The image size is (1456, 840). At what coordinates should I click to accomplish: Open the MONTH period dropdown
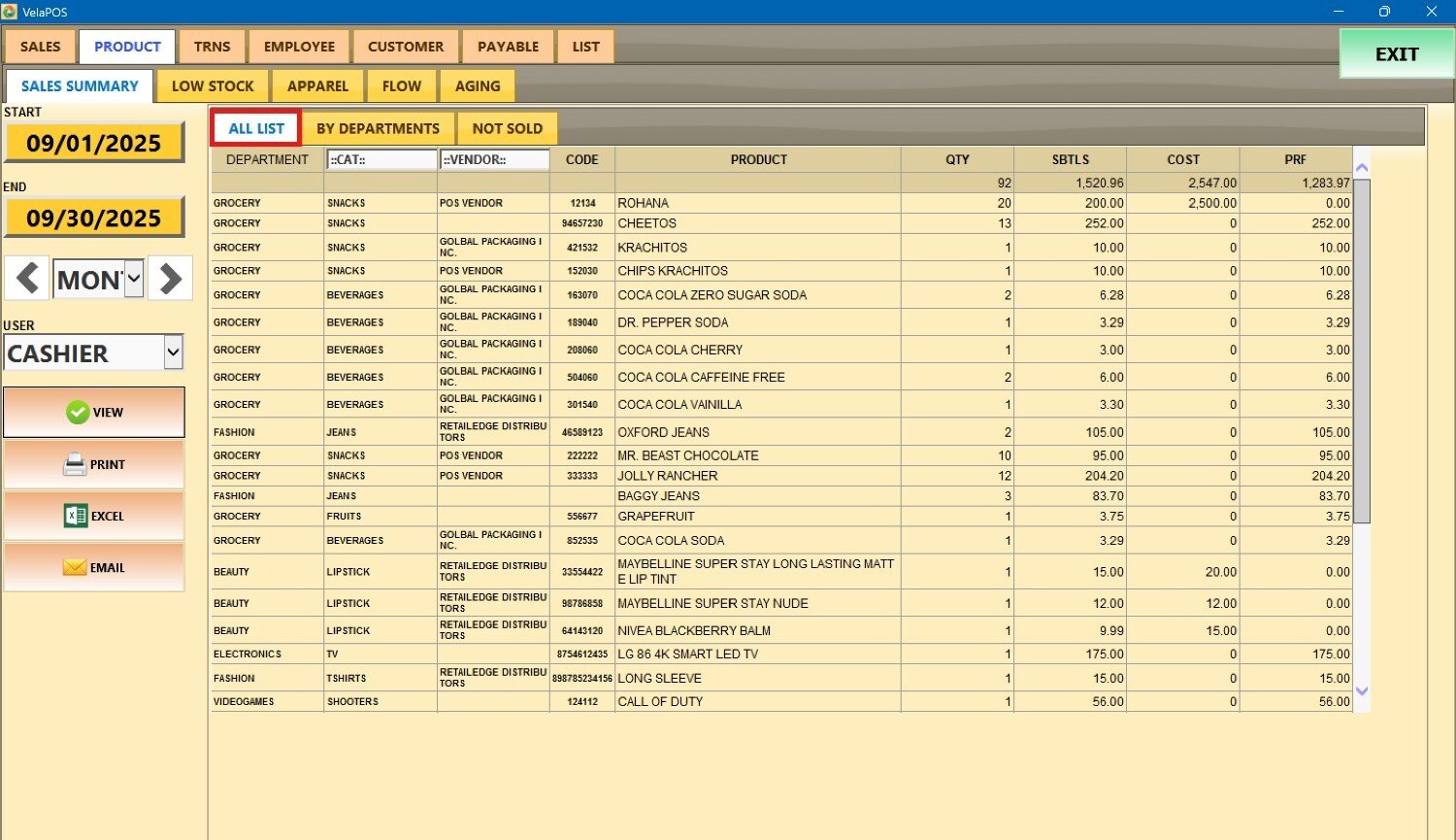pos(134,280)
